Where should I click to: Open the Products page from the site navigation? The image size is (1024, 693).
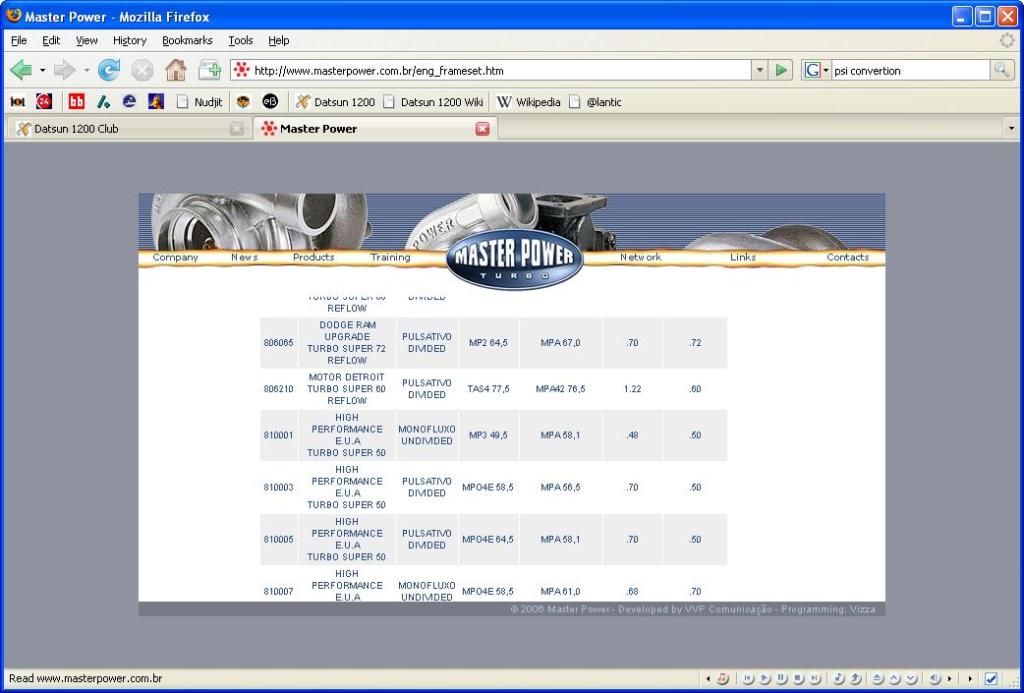313,257
